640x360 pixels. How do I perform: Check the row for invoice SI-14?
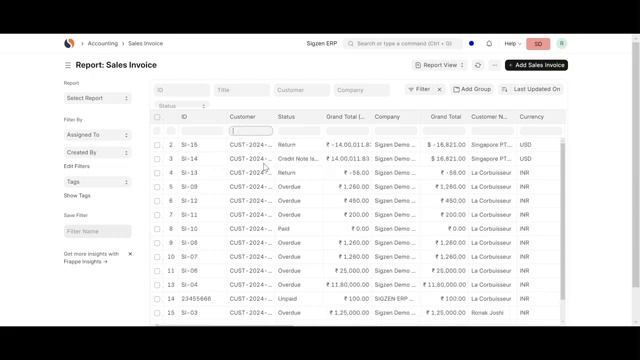point(157,159)
